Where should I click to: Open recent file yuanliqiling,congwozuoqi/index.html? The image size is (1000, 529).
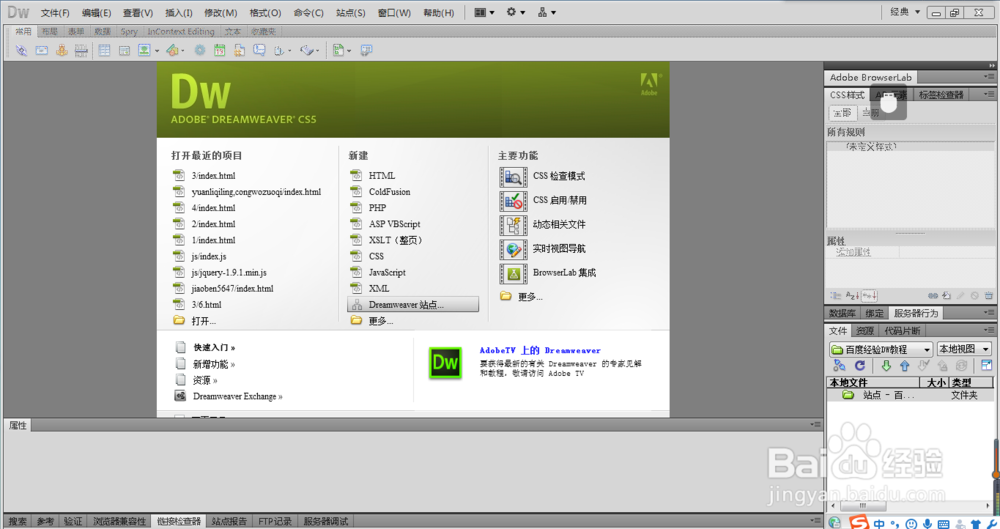click(256, 191)
